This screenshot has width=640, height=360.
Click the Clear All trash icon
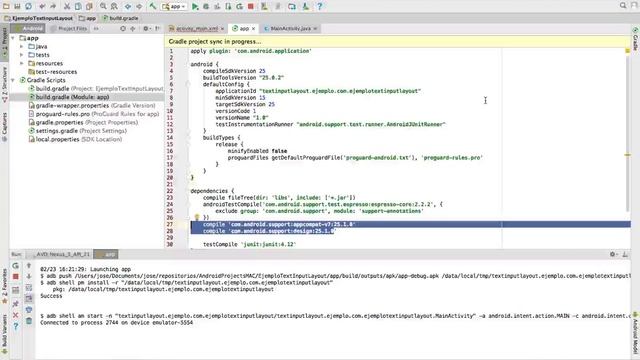[29, 321]
